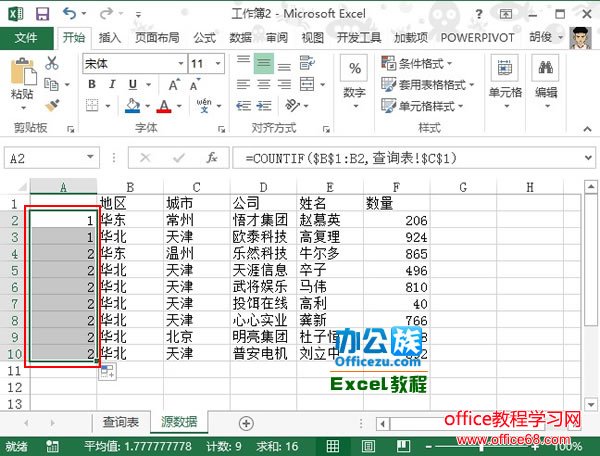Toggle underline formatting

click(133, 84)
